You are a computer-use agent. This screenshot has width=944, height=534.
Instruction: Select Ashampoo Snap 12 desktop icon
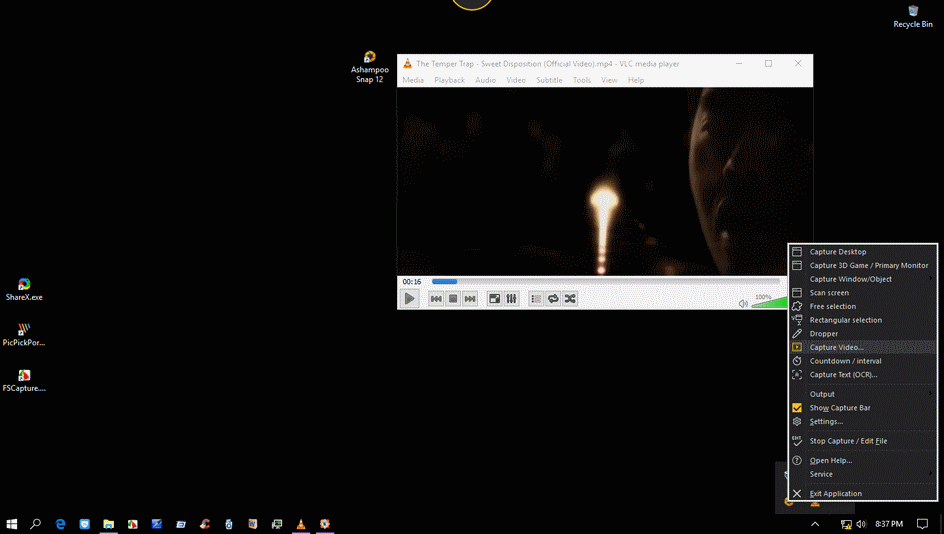[x=370, y=67]
